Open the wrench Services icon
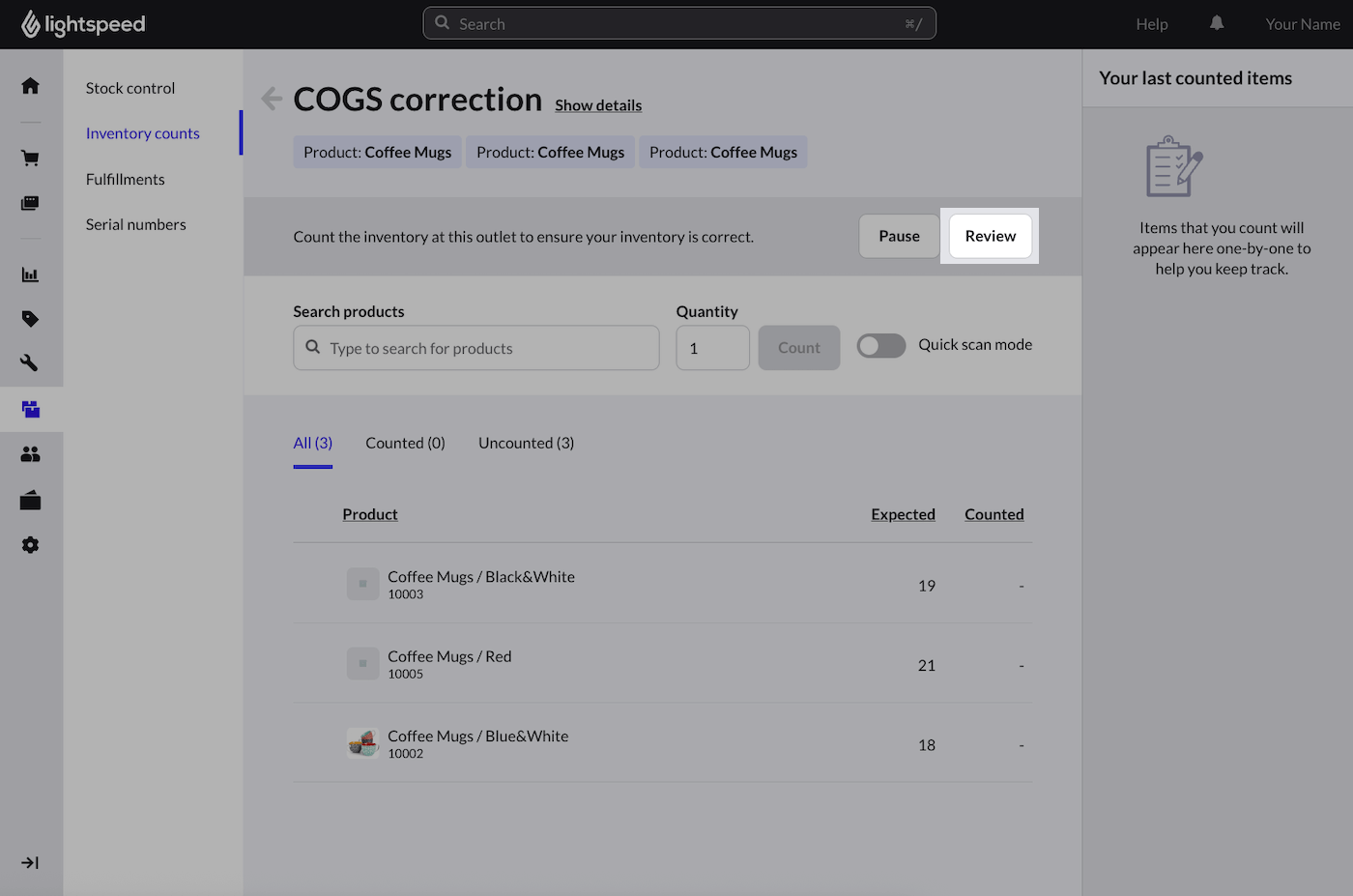The image size is (1353, 896). pyautogui.click(x=30, y=363)
